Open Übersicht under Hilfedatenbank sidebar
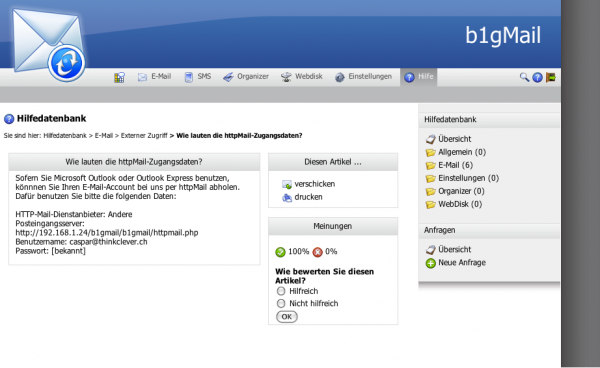This screenshot has height=368, width=600. [x=455, y=139]
